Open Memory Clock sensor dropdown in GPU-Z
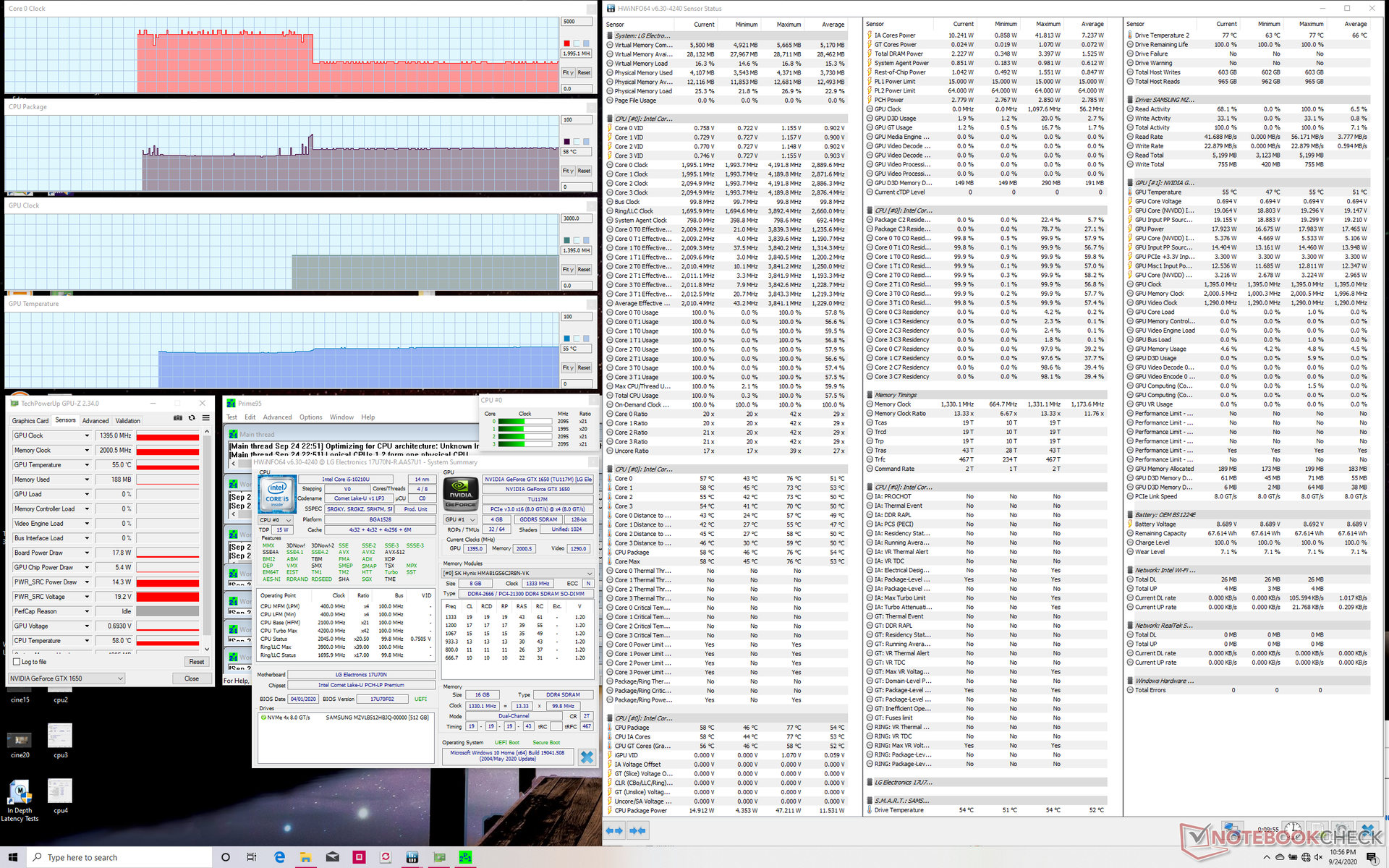 tap(87, 450)
